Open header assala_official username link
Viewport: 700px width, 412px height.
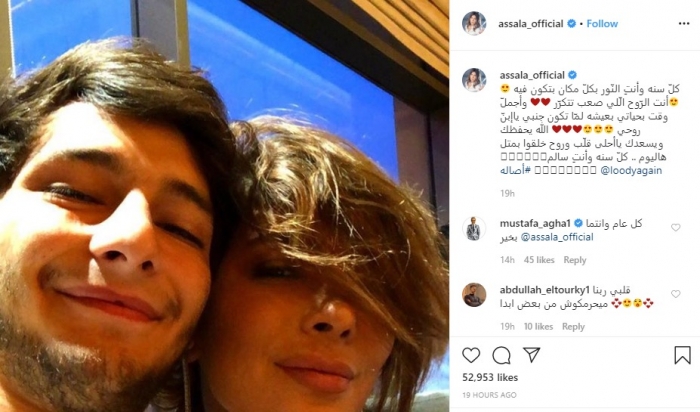[x=531, y=24]
